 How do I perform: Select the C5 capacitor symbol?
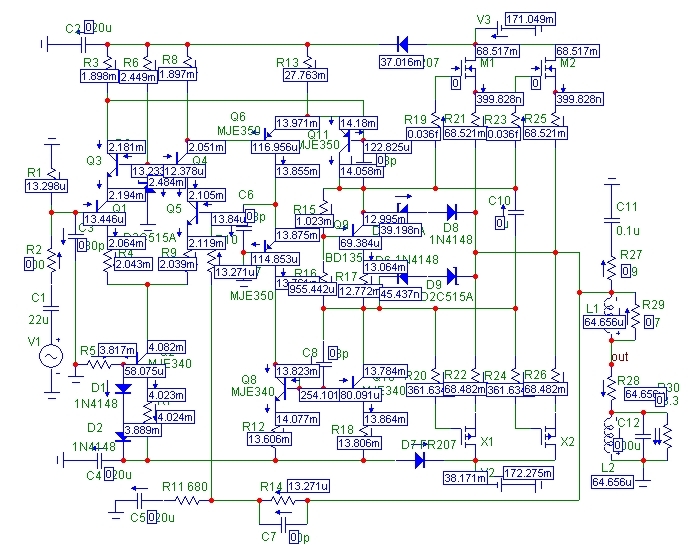139,501
